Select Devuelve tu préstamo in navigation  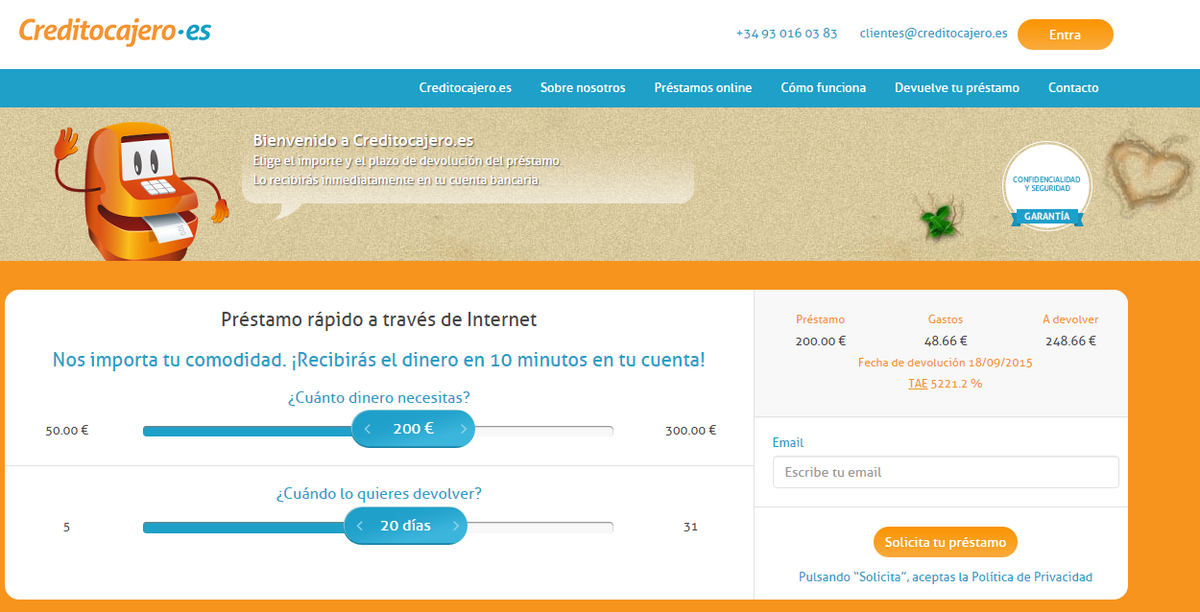coord(957,88)
